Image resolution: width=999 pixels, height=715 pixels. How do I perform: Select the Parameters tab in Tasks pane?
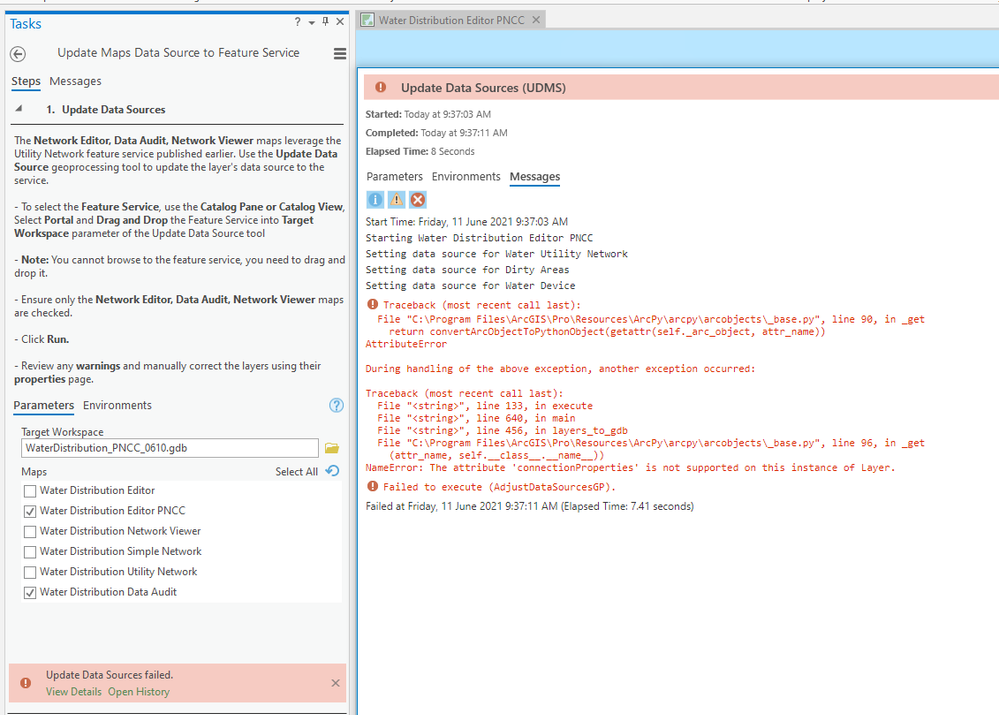[43, 405]
